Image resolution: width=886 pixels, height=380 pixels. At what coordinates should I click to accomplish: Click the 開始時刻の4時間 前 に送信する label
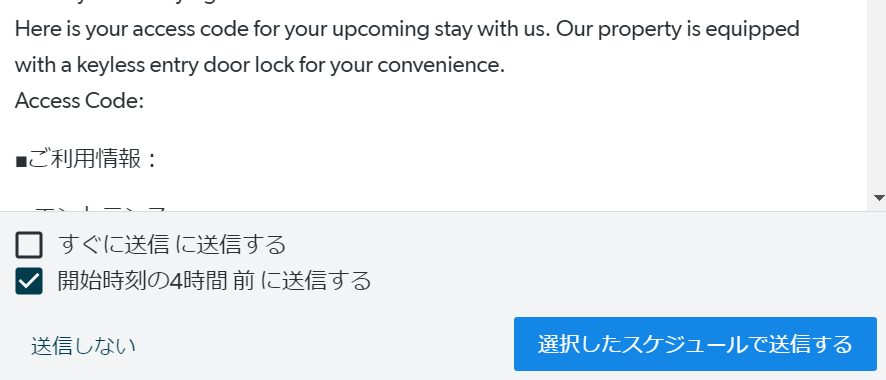[x=214, y=281]
